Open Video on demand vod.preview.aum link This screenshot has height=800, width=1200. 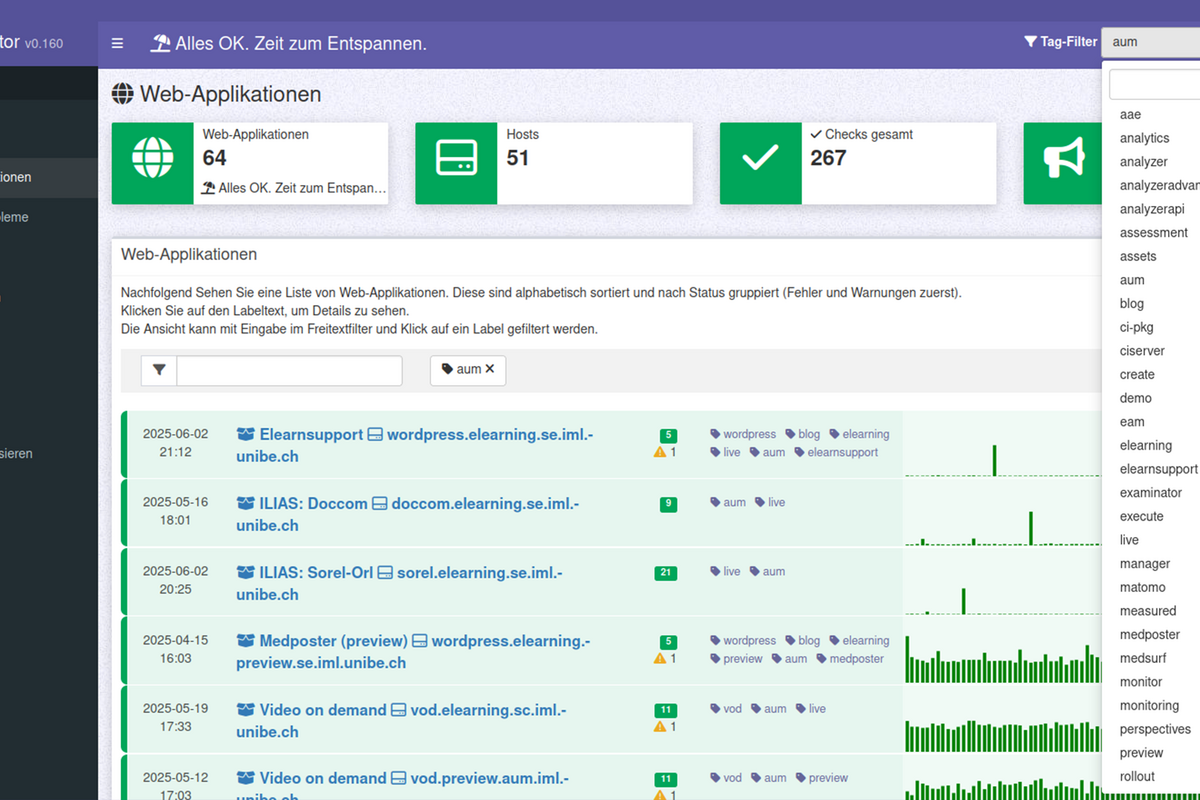click(x=403, y=786)
